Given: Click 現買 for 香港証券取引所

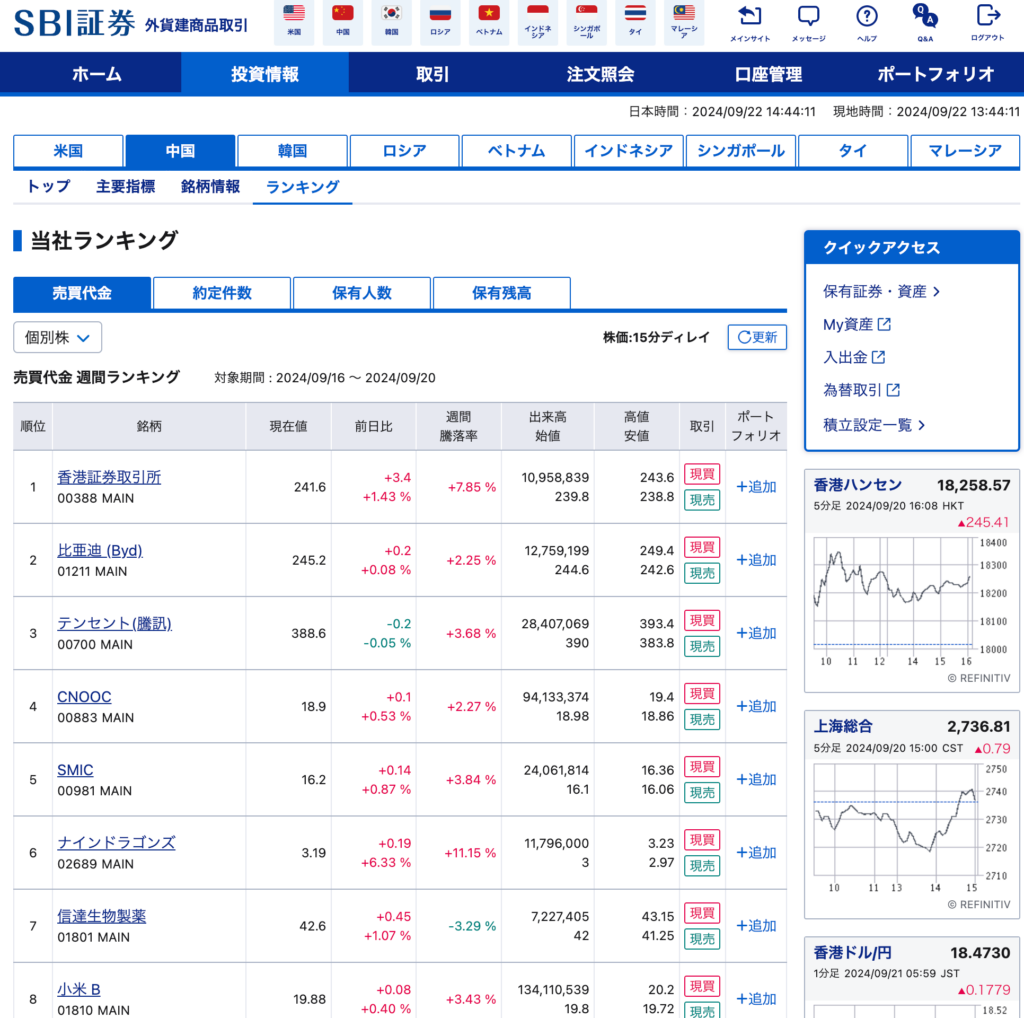Looking at the screenshot, I should tap(702, 474).
